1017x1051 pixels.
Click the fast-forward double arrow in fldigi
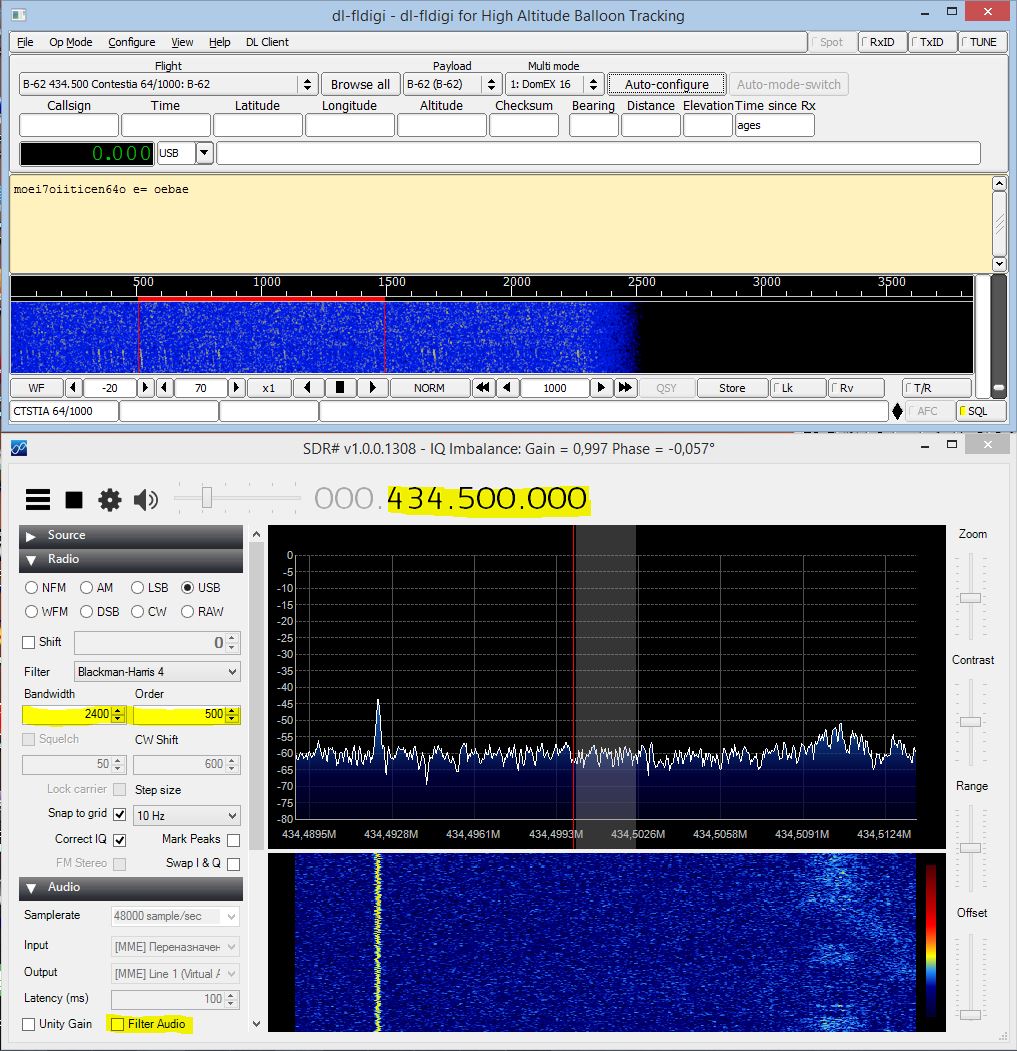[625, 388]
